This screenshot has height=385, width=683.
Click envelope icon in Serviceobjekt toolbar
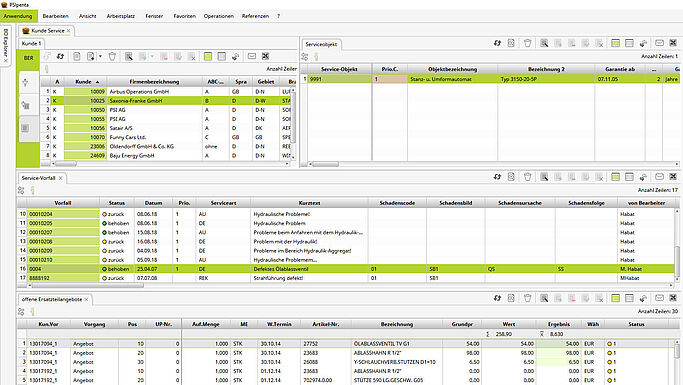click(659, 43)
